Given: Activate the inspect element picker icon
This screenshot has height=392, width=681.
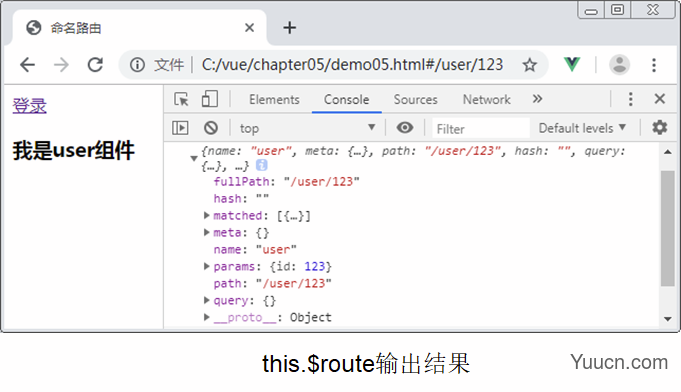Looking at the screenshot, I should 181,99.
